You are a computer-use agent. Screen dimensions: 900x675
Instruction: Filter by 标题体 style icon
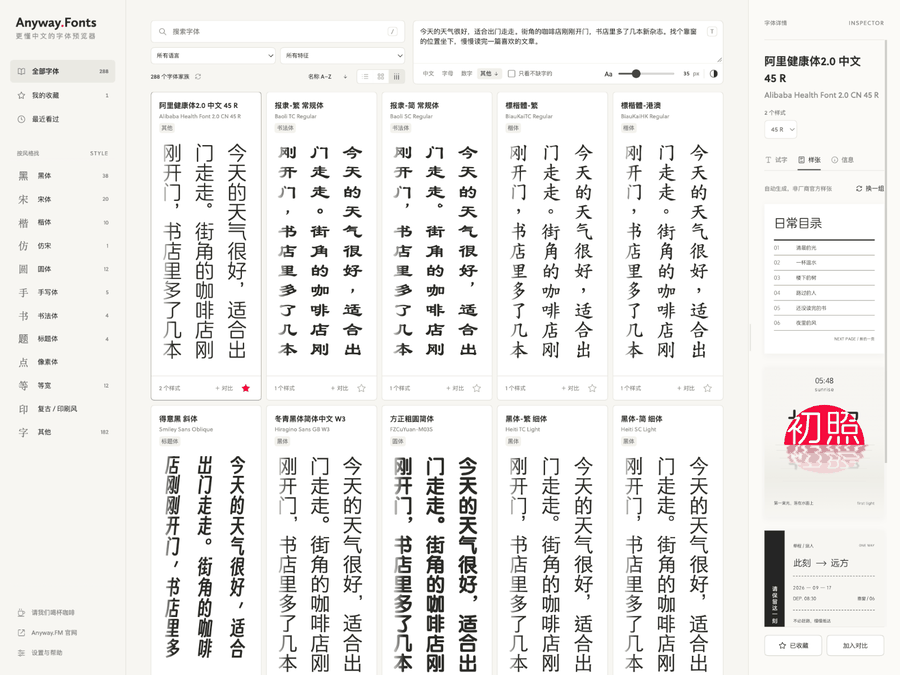23,339
